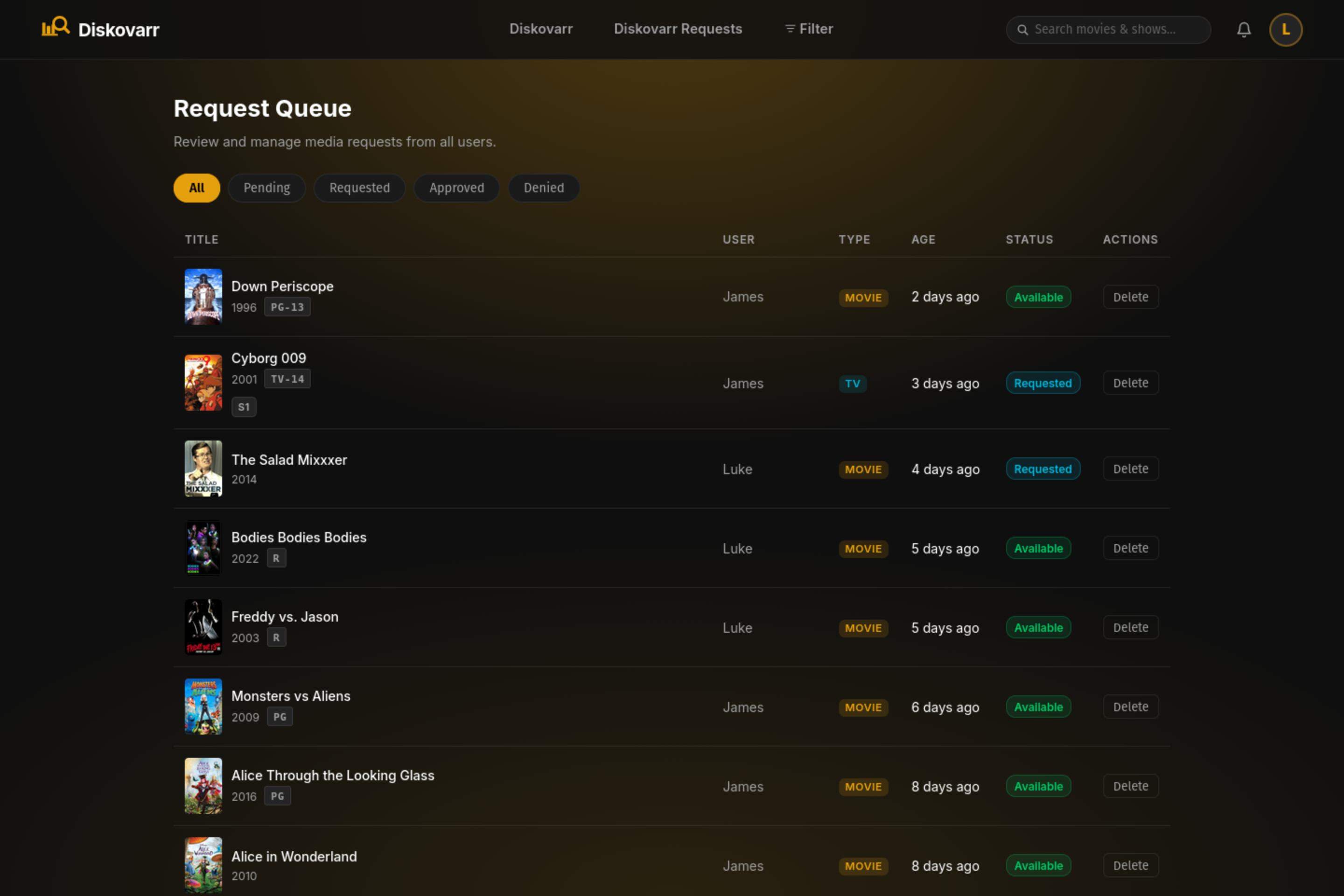1344x896 pixels.
Task: Open the Filter dropdown
Action: click(x=808, y=28)
